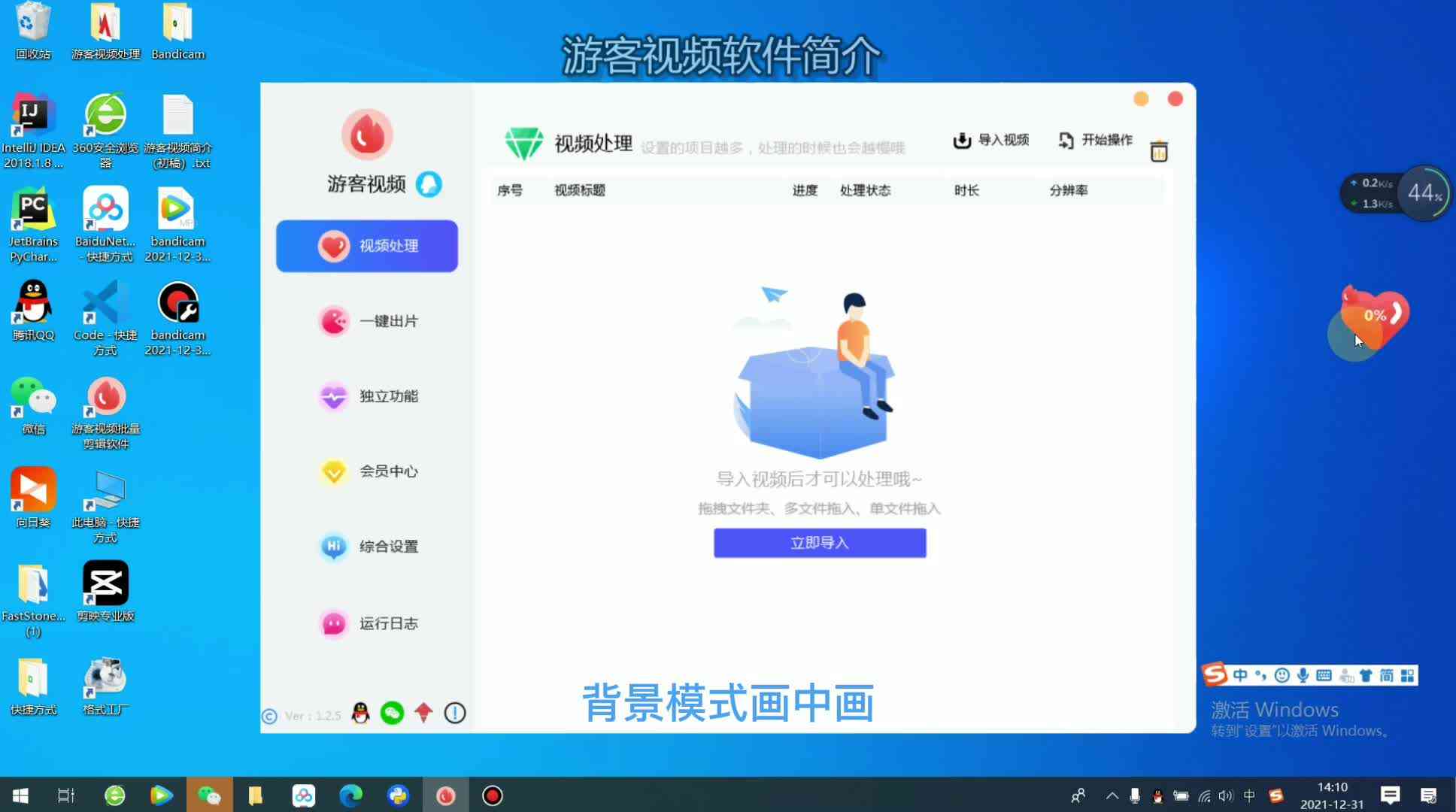Click the trash/delete icon in toolbar
The width and height of the screenshot is (1456, 812).
pos(1159,150)
